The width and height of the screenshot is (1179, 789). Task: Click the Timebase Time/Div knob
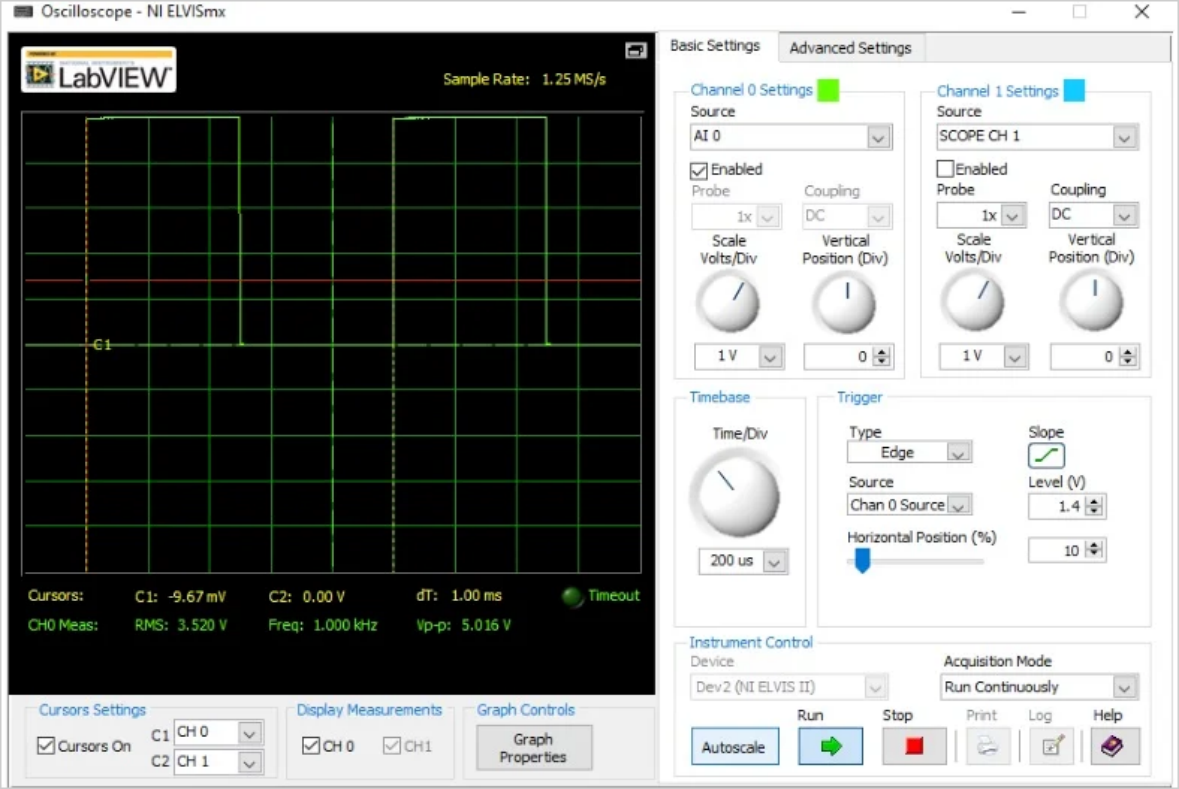pos(735,493)
